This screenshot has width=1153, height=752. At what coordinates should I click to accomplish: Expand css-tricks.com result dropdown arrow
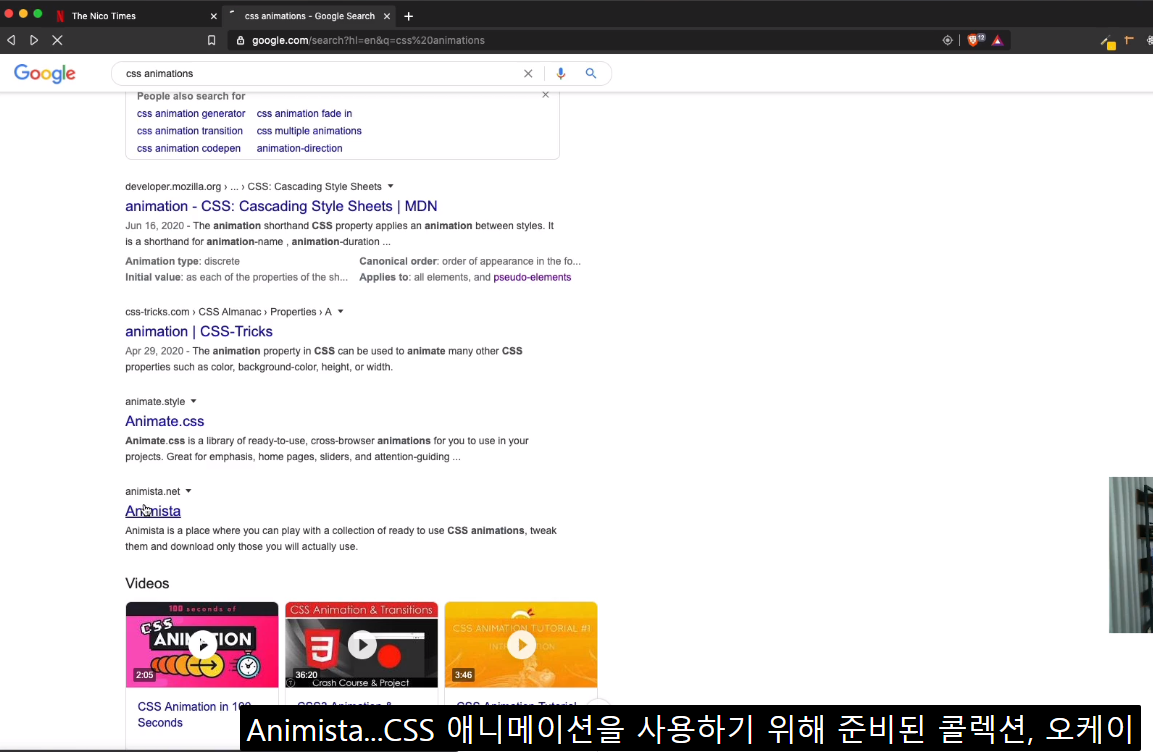click(x=340, y=311)
